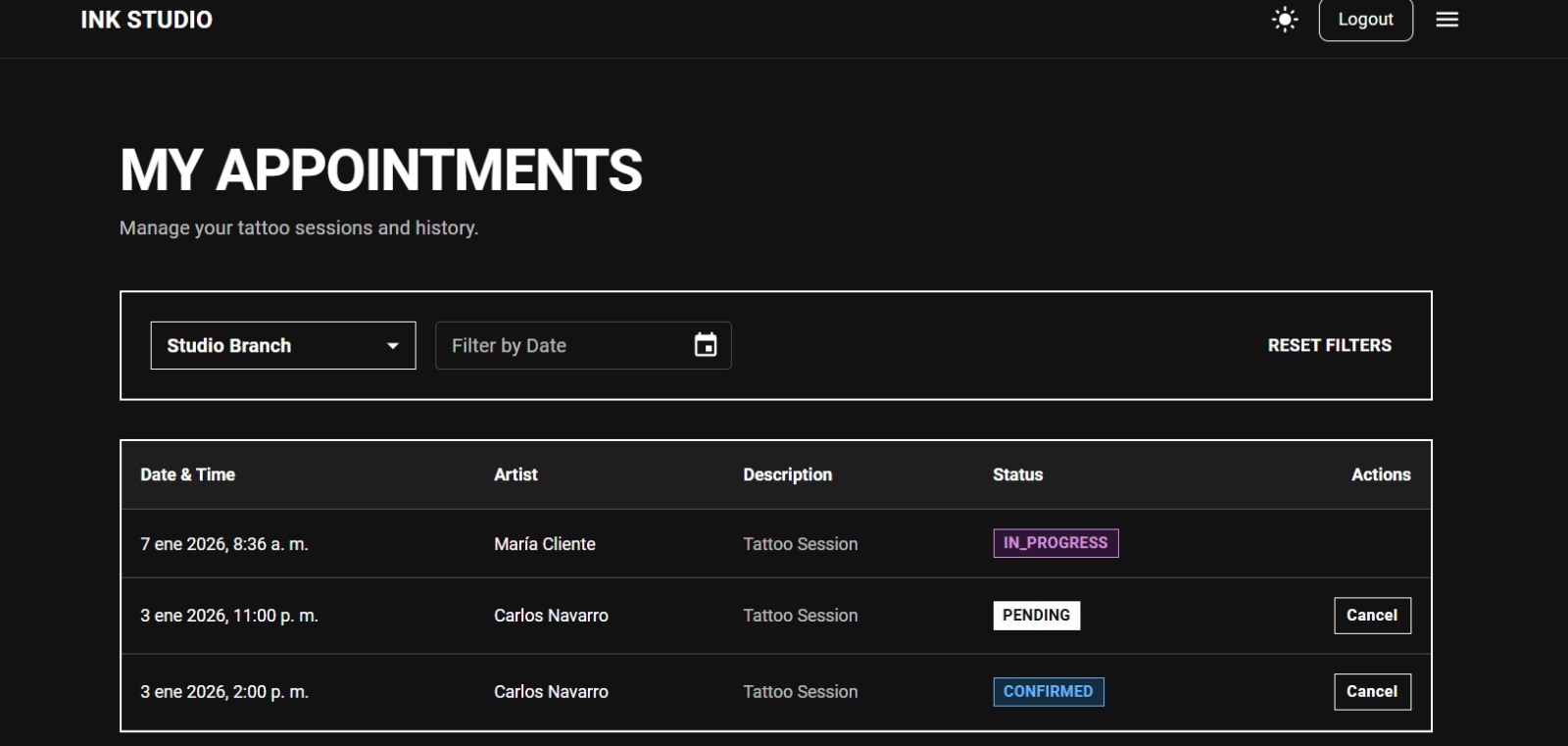This screenshot has height=746, width=1568.
Task: Click the CONFIRMED status badge
Action: pyautogui.click(x=1048, y=692)
